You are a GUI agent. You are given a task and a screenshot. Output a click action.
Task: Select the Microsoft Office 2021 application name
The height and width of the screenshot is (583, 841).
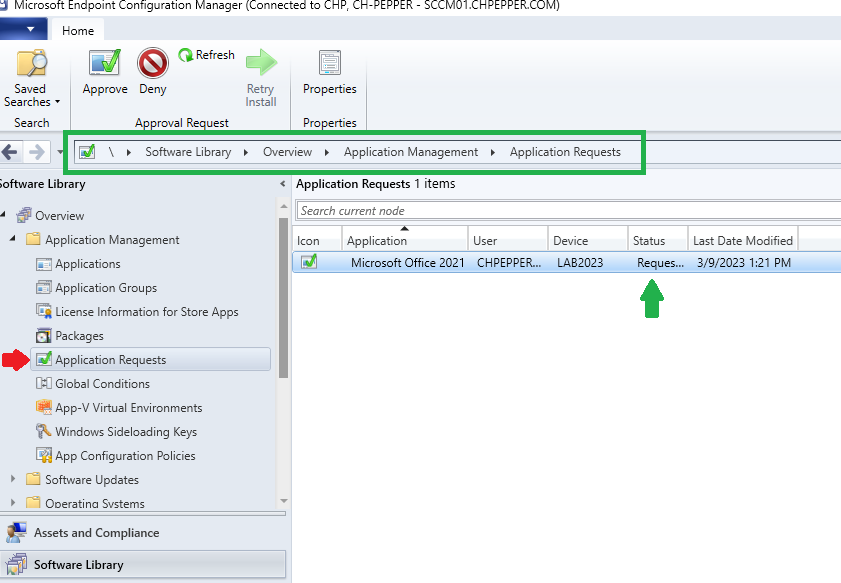tap(408, 262)
